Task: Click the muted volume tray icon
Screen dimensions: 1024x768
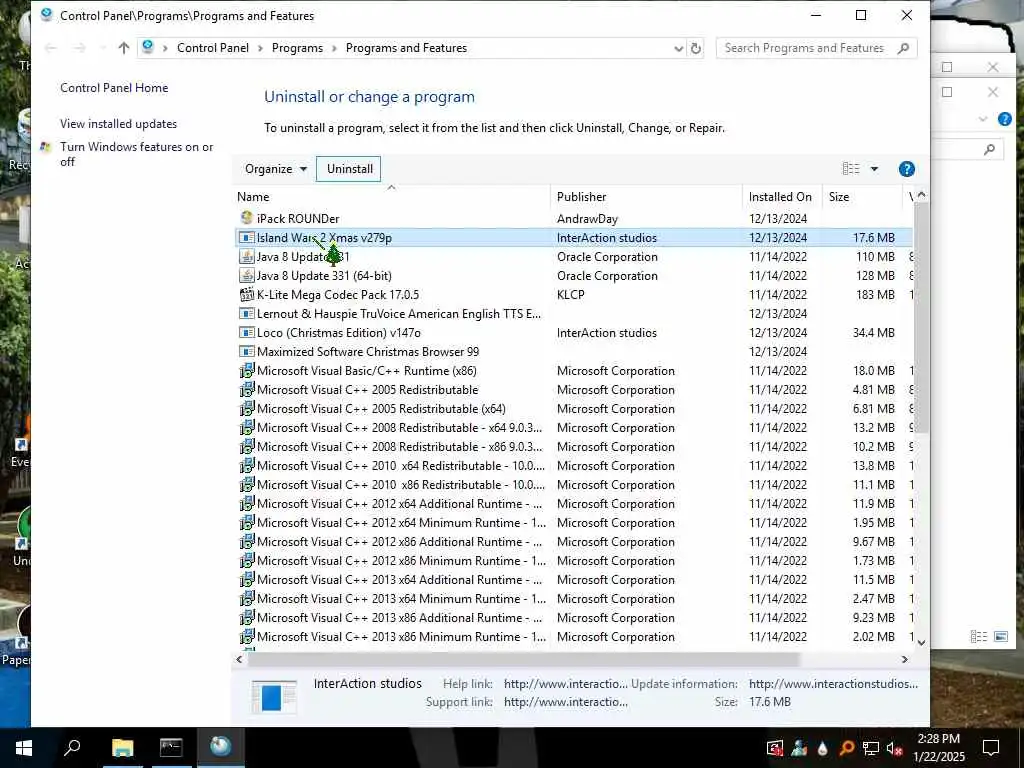Action: [x=894, y=748]
